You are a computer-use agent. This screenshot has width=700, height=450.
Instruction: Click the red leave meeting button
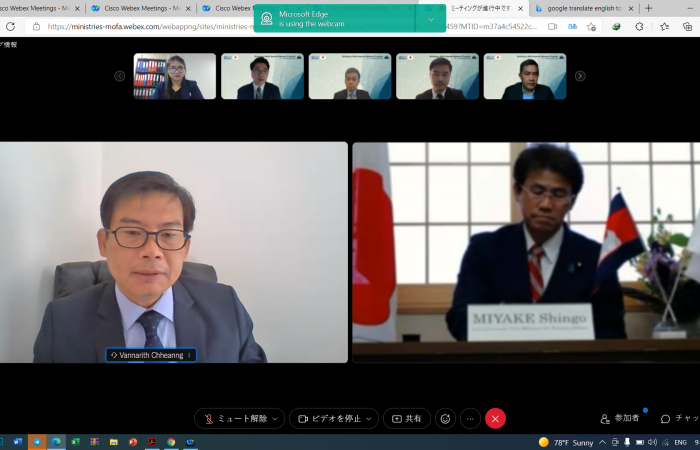pyautogui.click(x=495, y=419)
